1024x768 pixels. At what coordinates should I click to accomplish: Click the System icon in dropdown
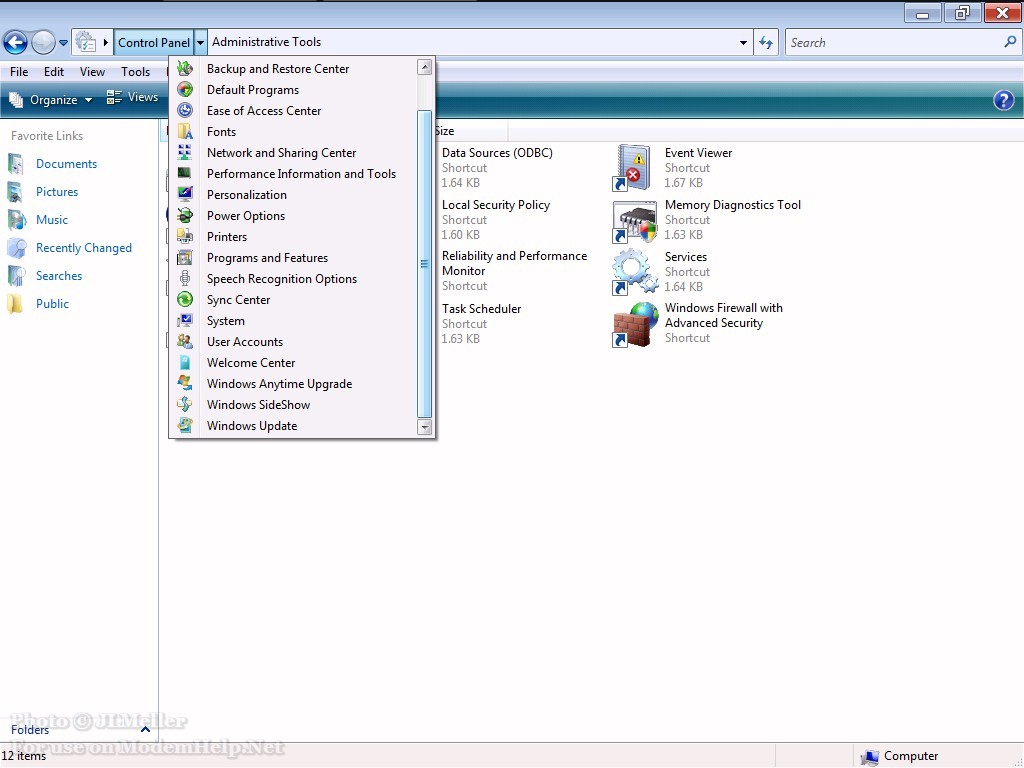pyautogui.click(x=185, y=320)
